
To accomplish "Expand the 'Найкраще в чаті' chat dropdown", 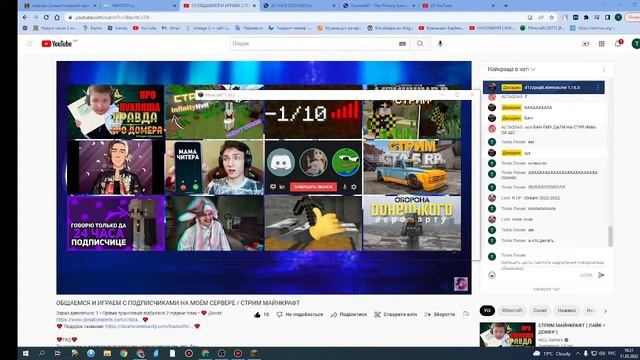I will (x=511, y=69).
